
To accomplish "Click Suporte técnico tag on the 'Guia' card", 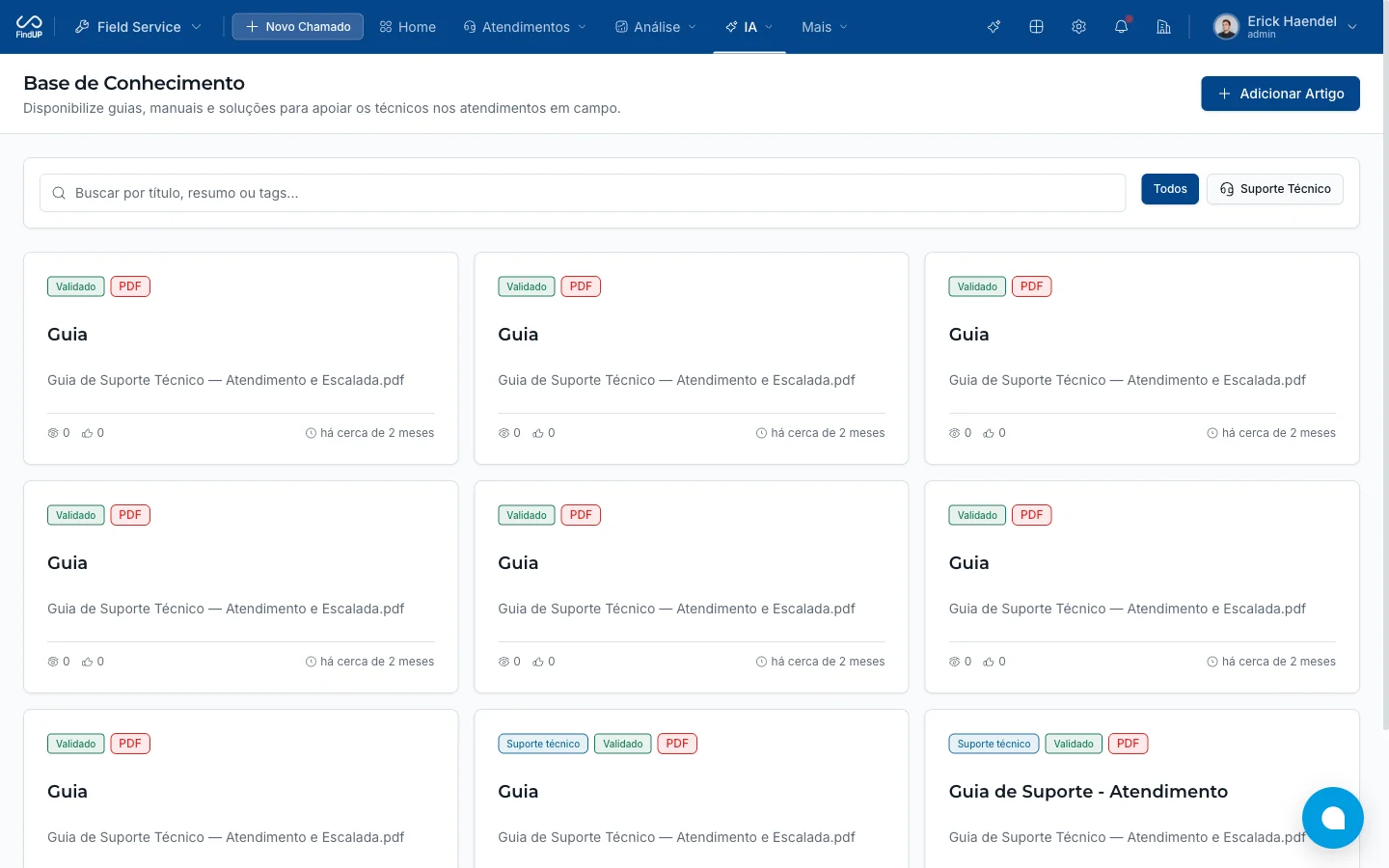I will (x=543, y=744).
